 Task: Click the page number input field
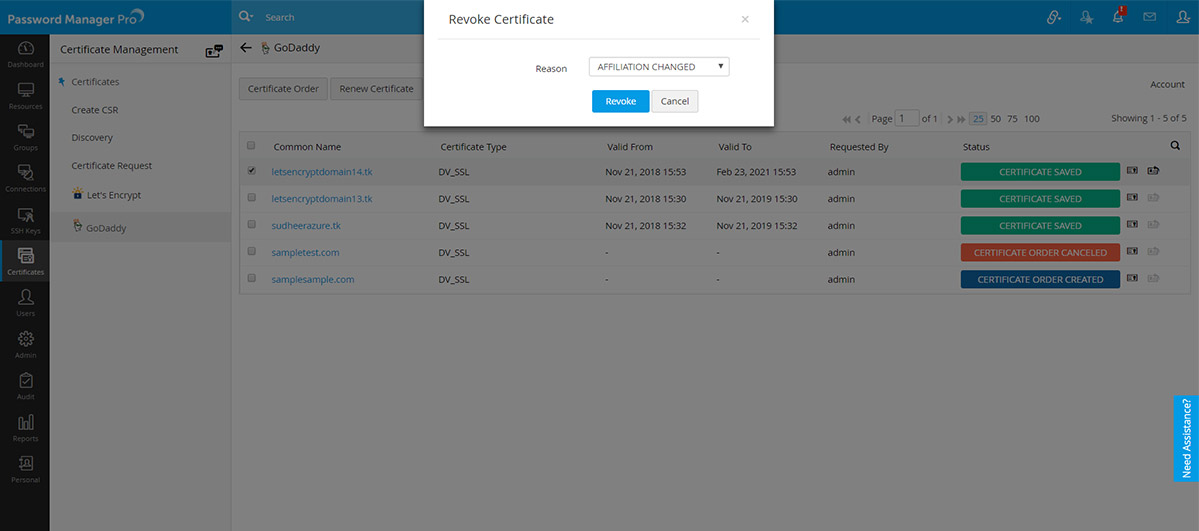click(907, 119)
